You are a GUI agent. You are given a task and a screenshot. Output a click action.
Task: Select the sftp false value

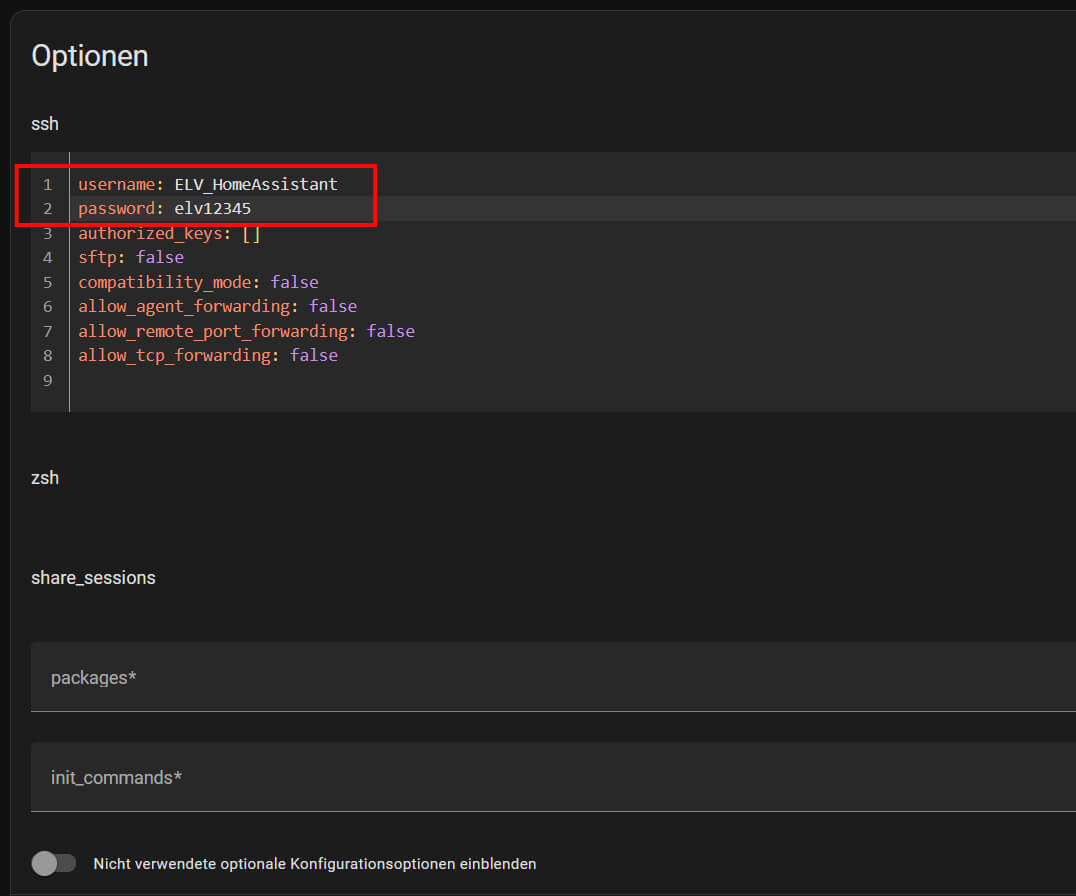pos(160,257)
